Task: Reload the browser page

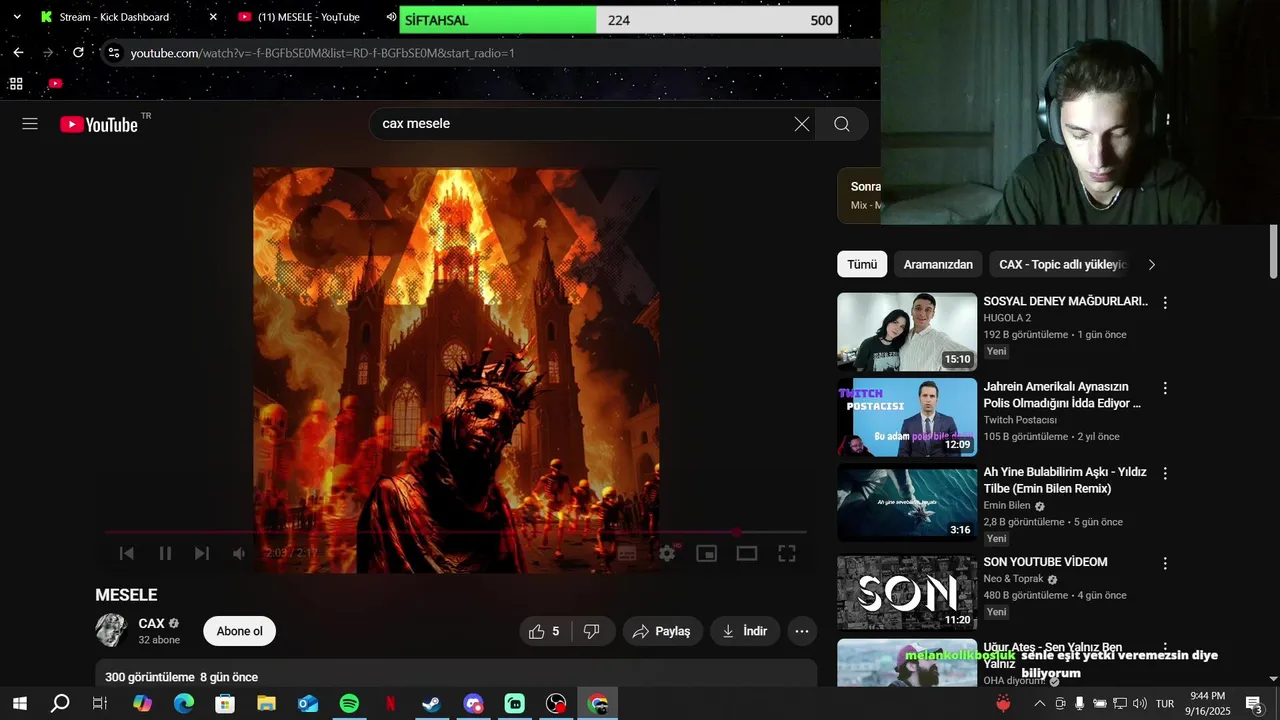Action: pyautogui.click(x=78, y=52)
